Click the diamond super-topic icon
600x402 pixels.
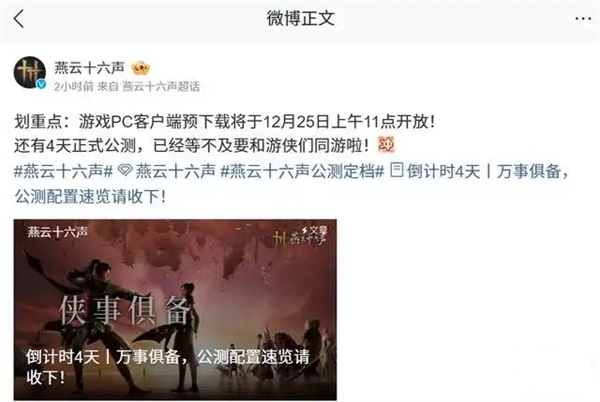pos(125,171)
